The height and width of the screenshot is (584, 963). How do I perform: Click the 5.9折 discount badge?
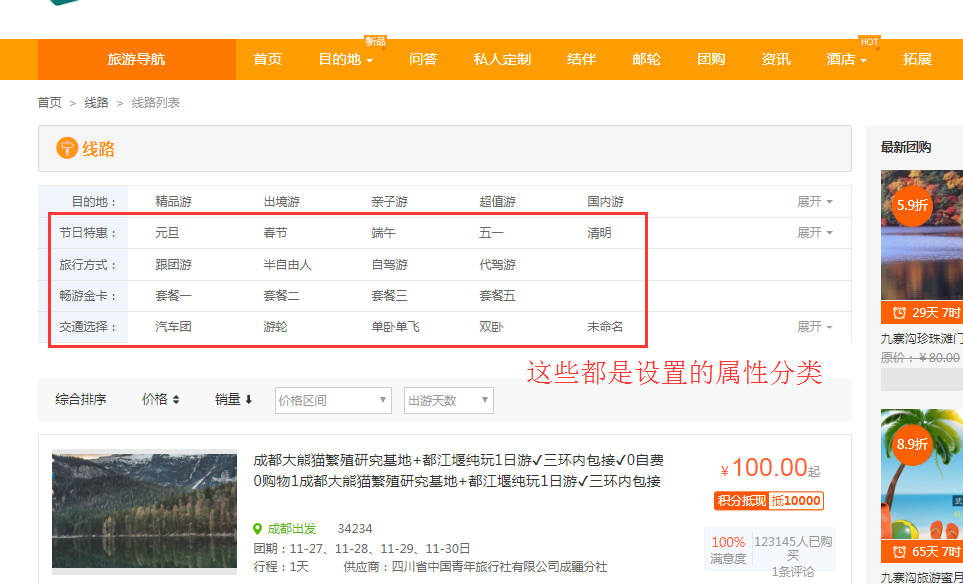click(912, 205)
